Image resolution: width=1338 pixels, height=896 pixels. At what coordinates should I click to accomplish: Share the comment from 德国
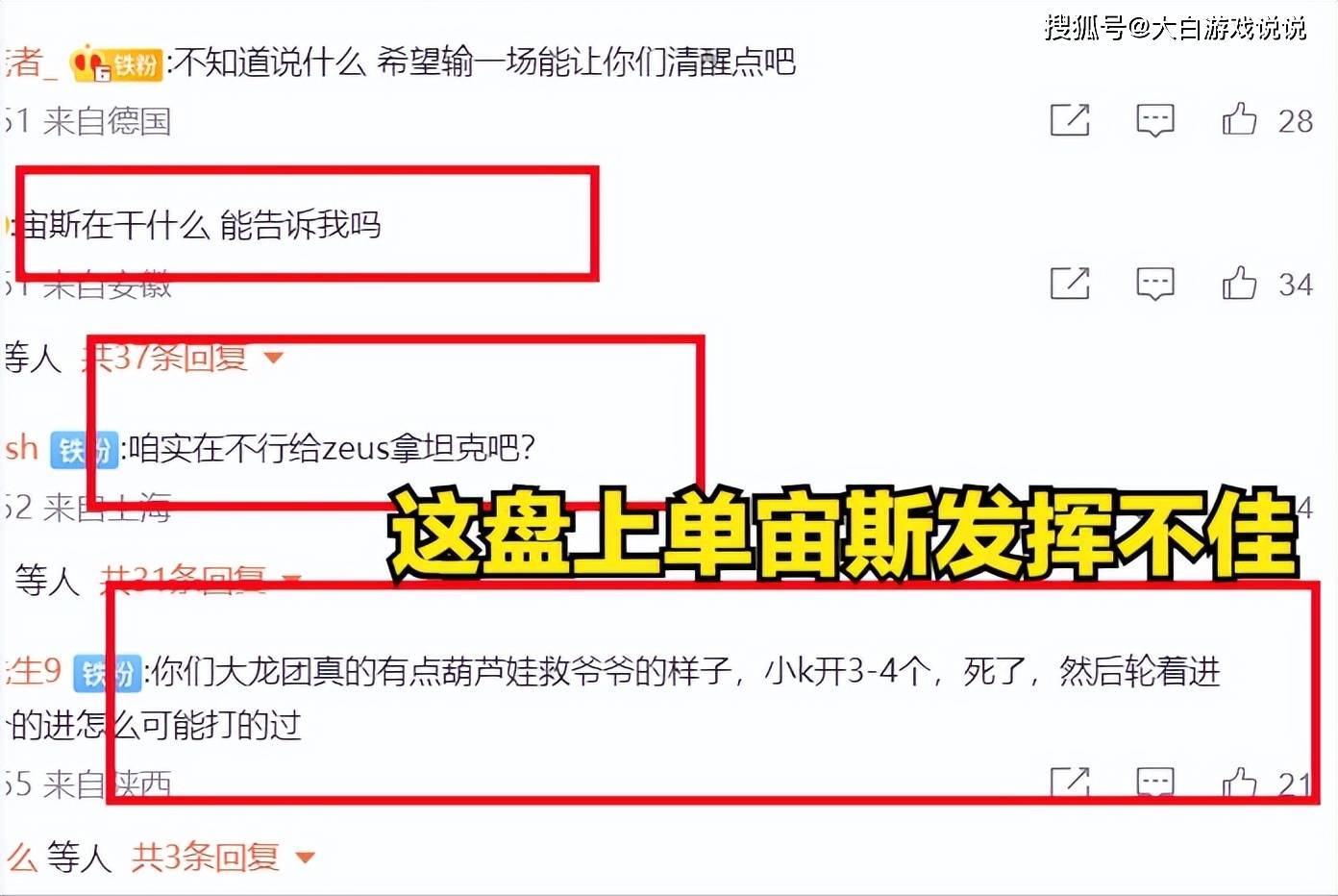(1070, 120)
